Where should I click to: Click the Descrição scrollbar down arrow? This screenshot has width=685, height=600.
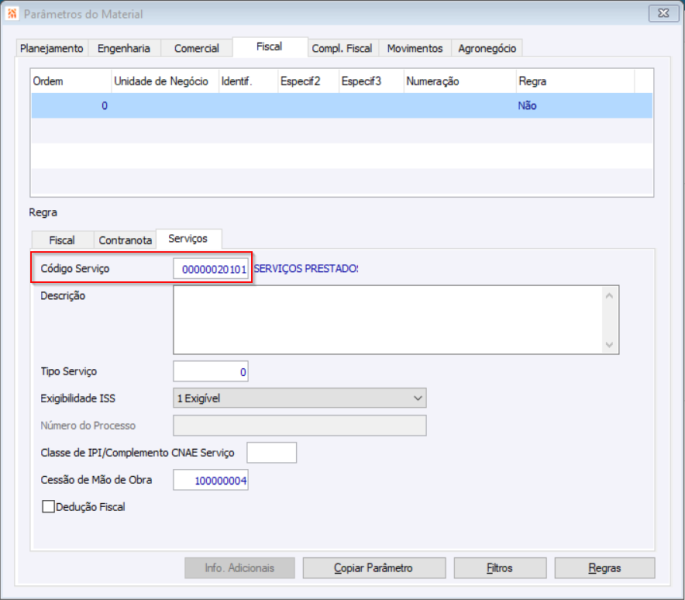click(610, 345)
